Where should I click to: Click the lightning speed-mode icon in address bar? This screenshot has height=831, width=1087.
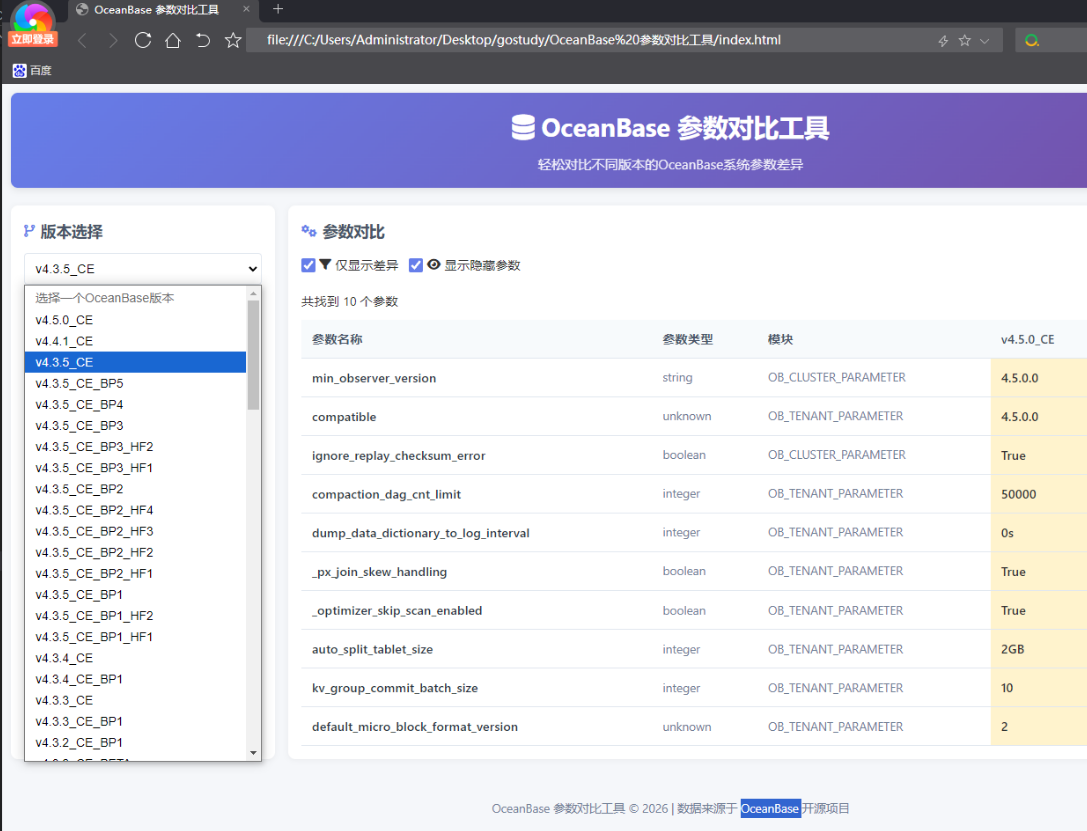(x=943, y=41)
